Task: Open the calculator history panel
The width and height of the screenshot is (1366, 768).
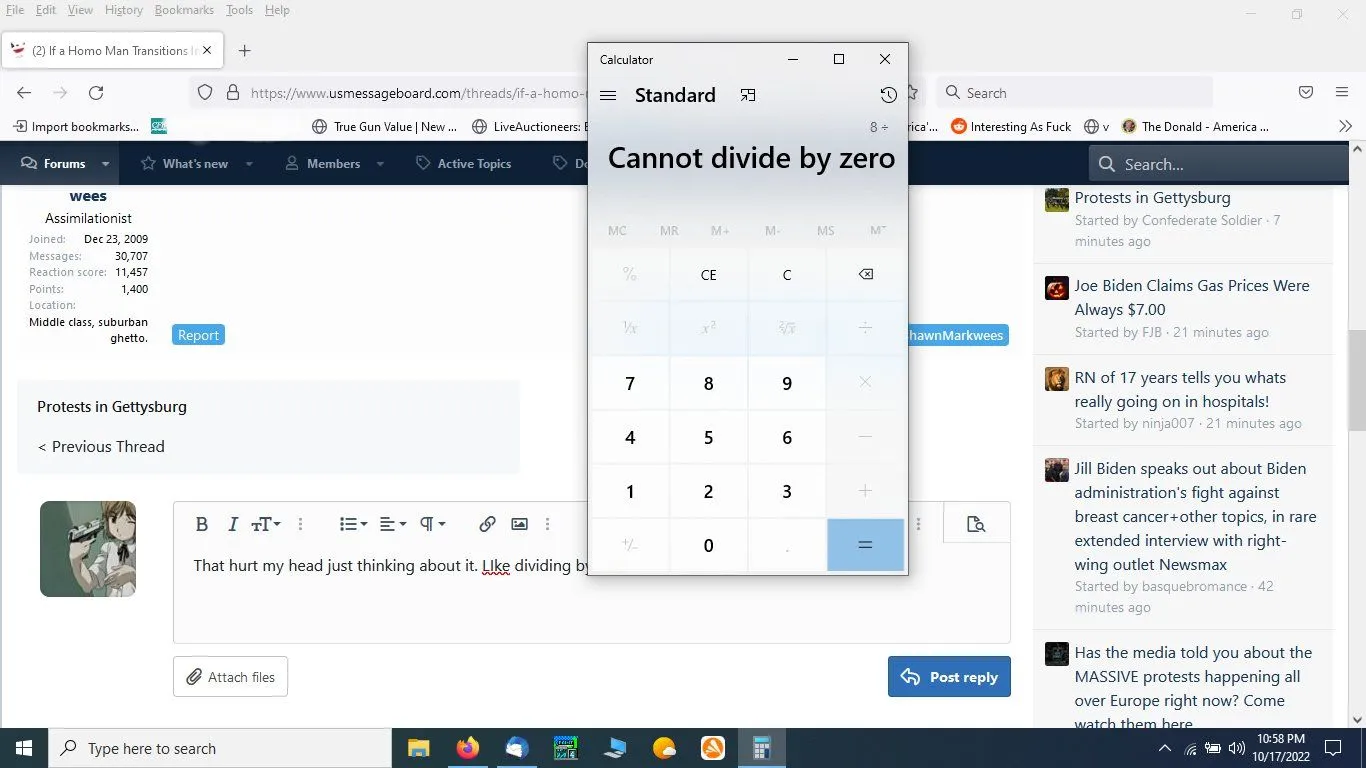Action: [888, 95]
